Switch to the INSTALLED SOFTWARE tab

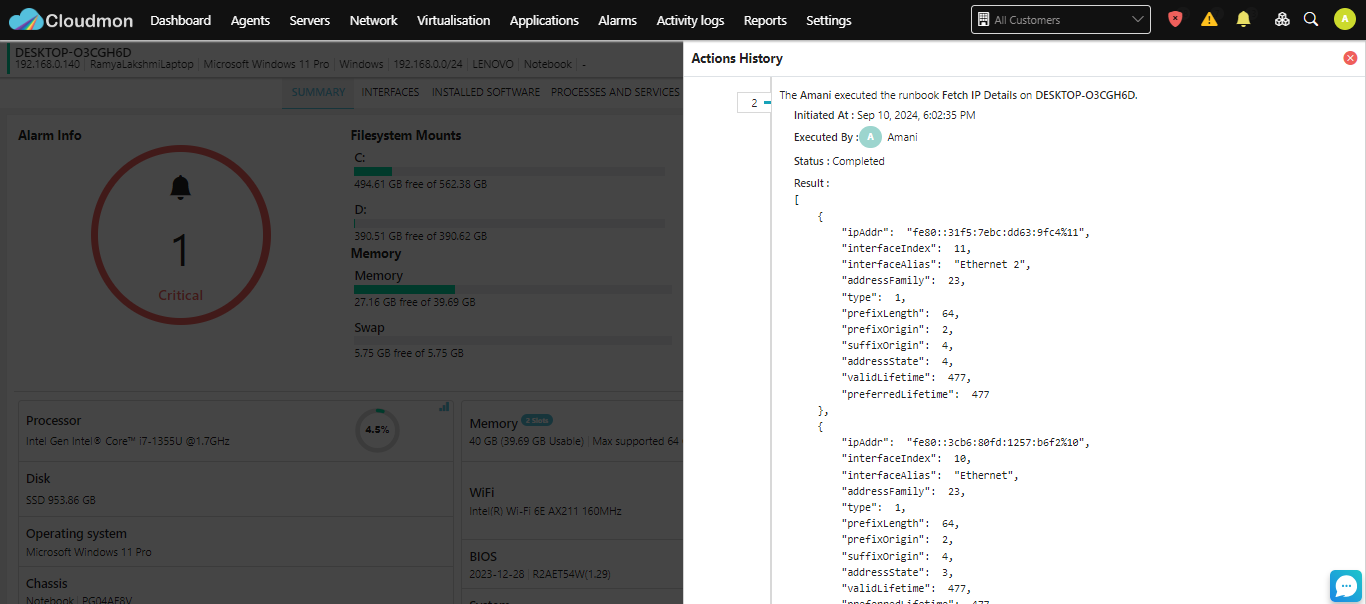[486, 92]
